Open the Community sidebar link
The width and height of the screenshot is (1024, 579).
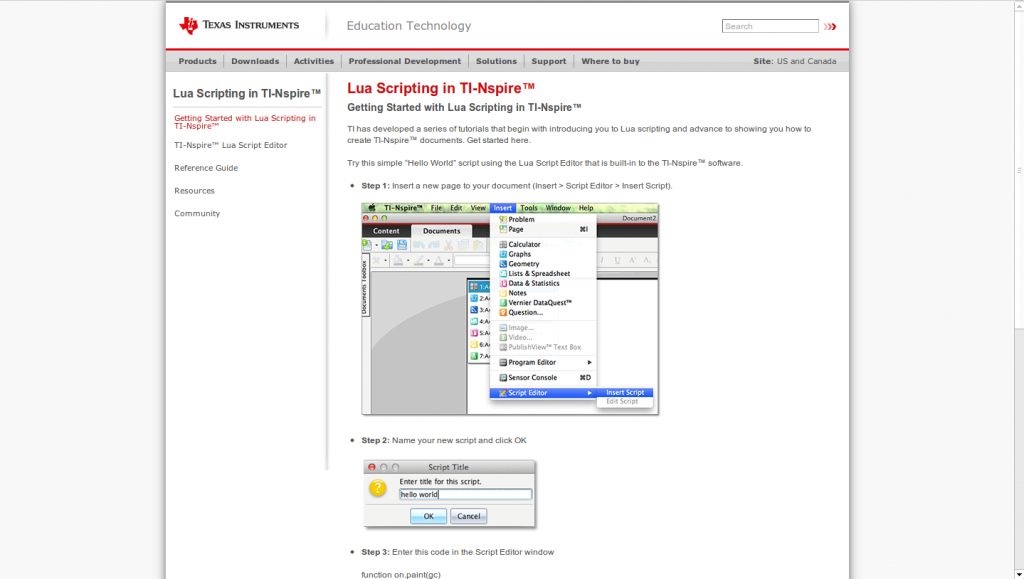click(x=197, y=214)
